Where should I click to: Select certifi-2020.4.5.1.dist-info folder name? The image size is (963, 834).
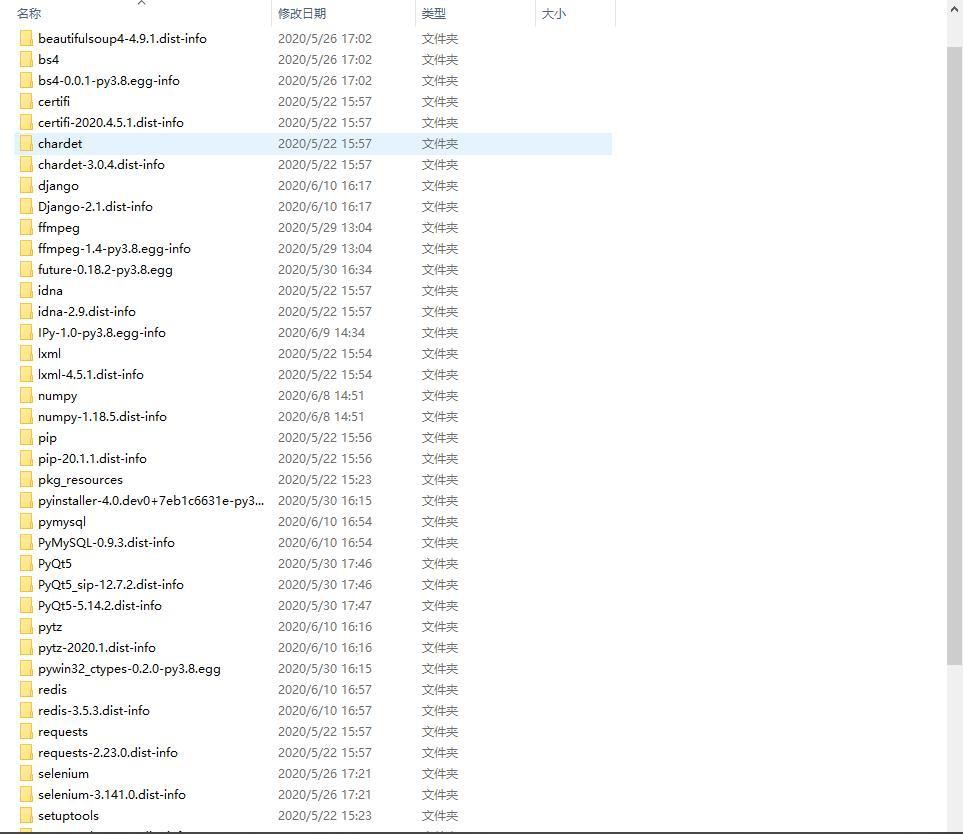111,122
